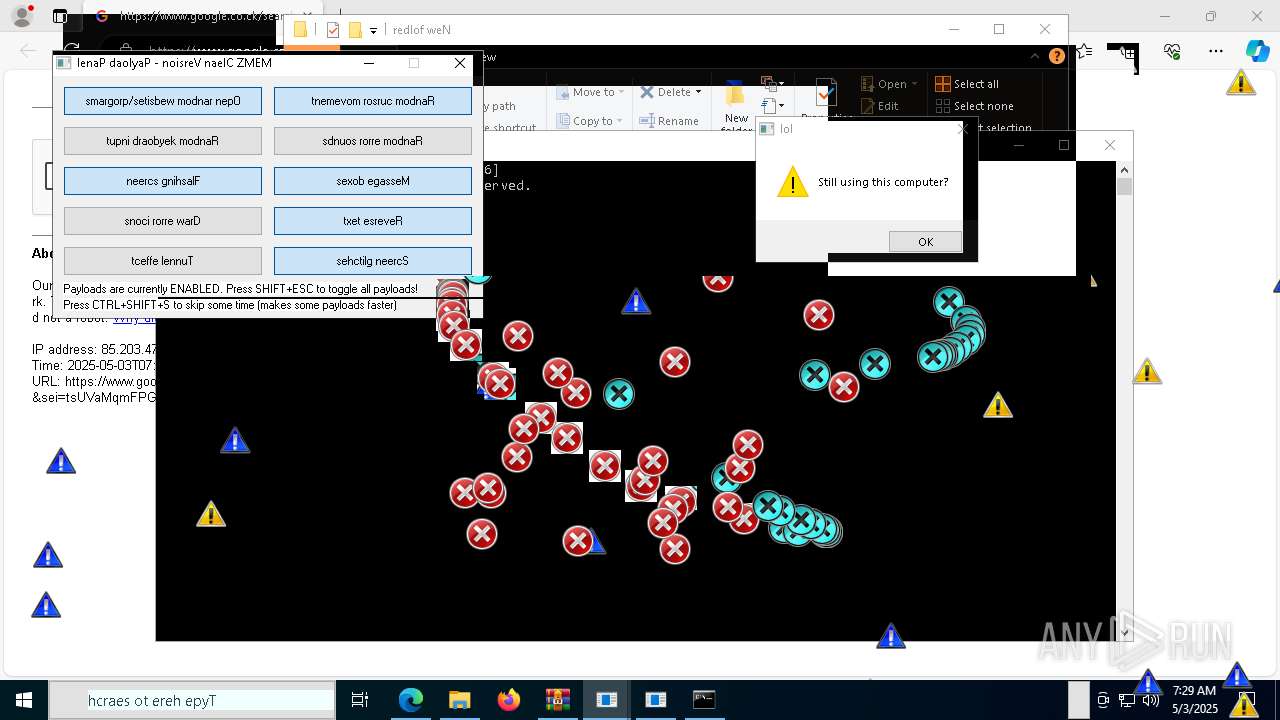
Task: Switch to the second window icon in taskbar
Action: tap(655, 700)
